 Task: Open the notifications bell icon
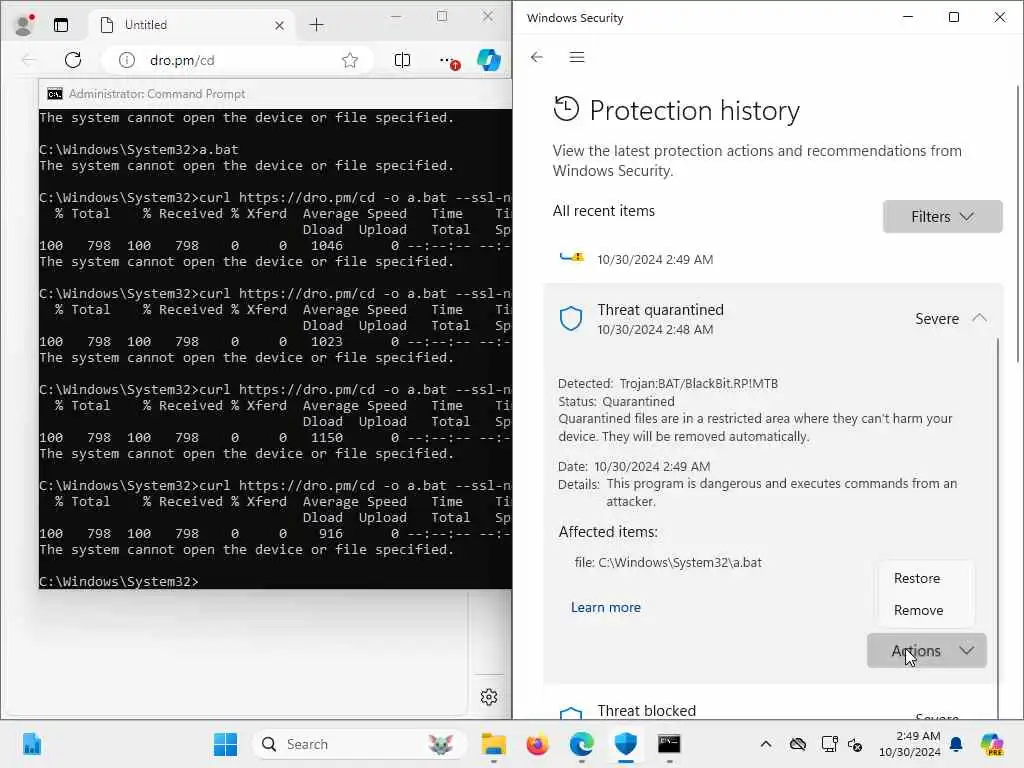click(x=956, y=744)
